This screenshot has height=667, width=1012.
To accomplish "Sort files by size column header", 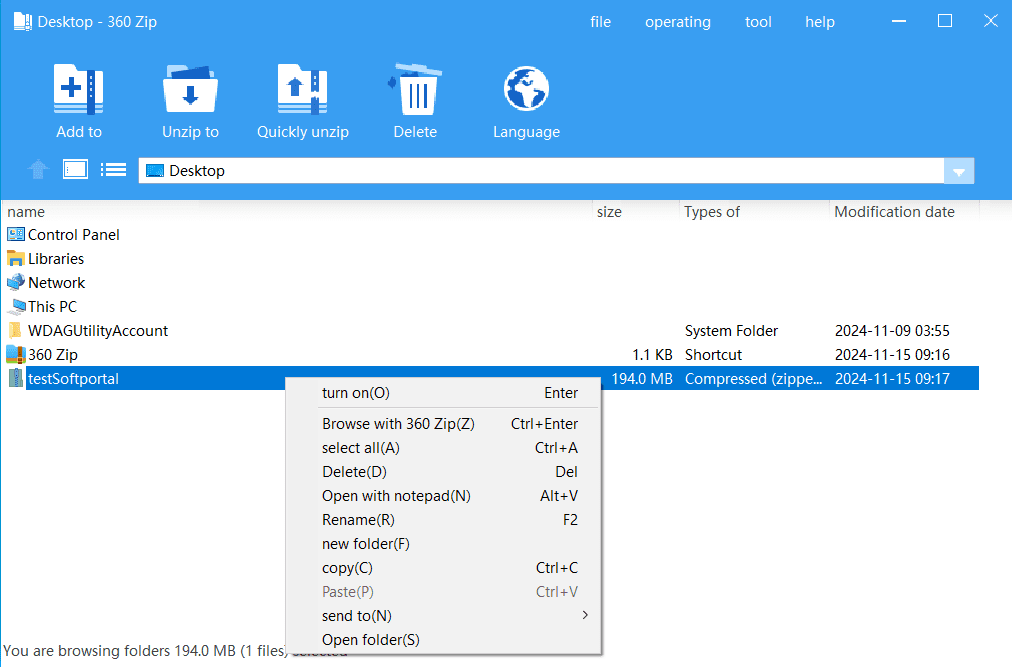I will (609, 212).
